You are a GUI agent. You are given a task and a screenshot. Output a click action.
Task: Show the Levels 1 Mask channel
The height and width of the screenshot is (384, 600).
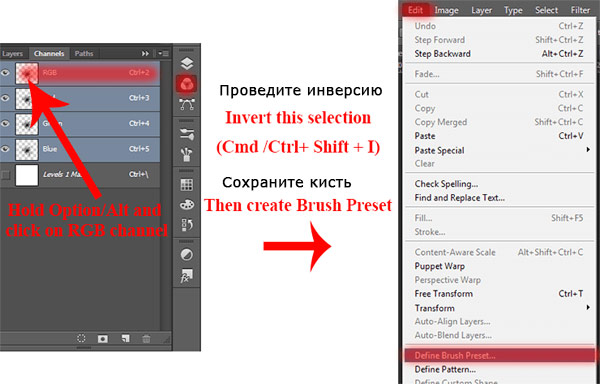(5, 175)
